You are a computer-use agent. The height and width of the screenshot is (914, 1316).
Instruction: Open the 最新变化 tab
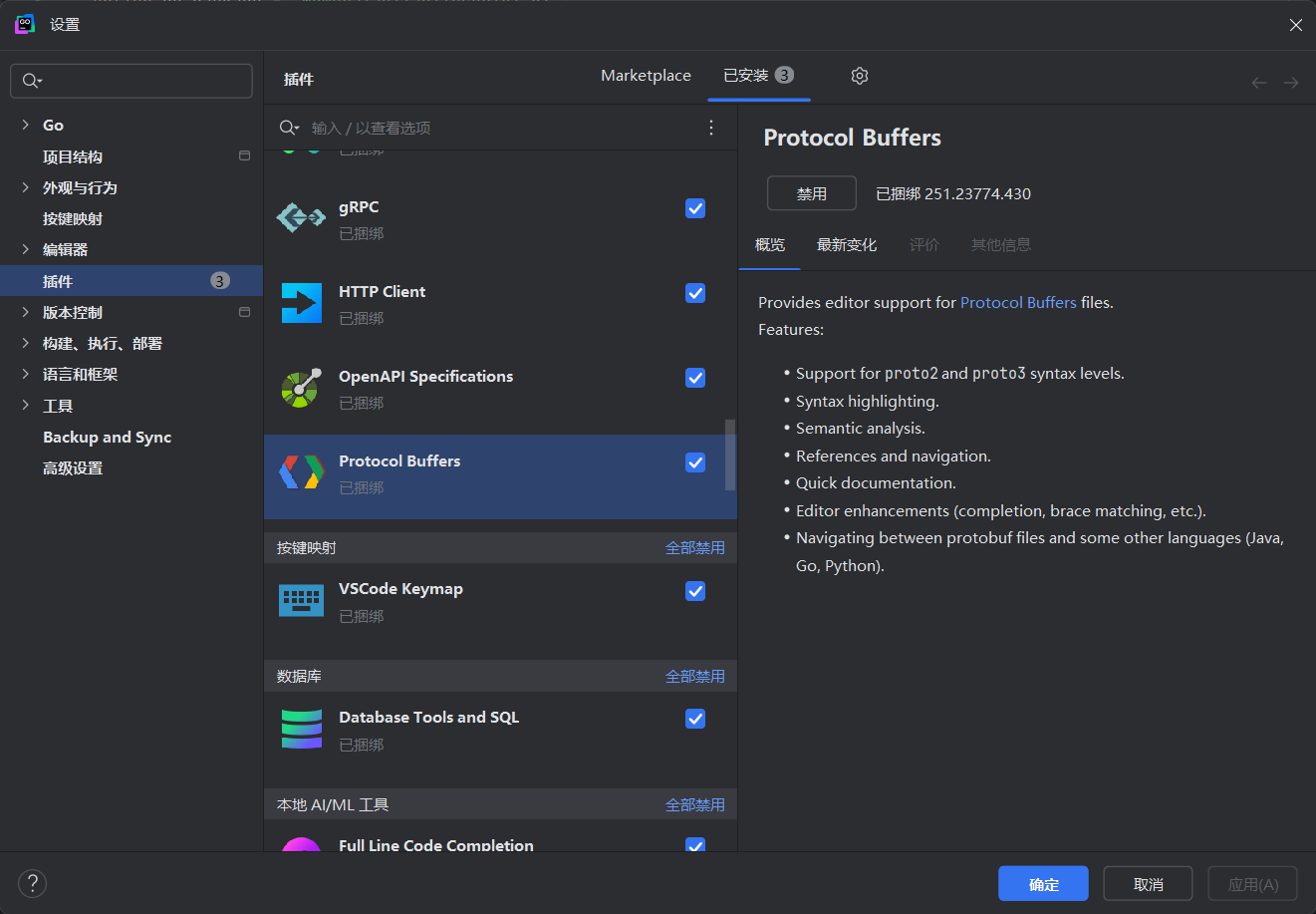[847, 245]
